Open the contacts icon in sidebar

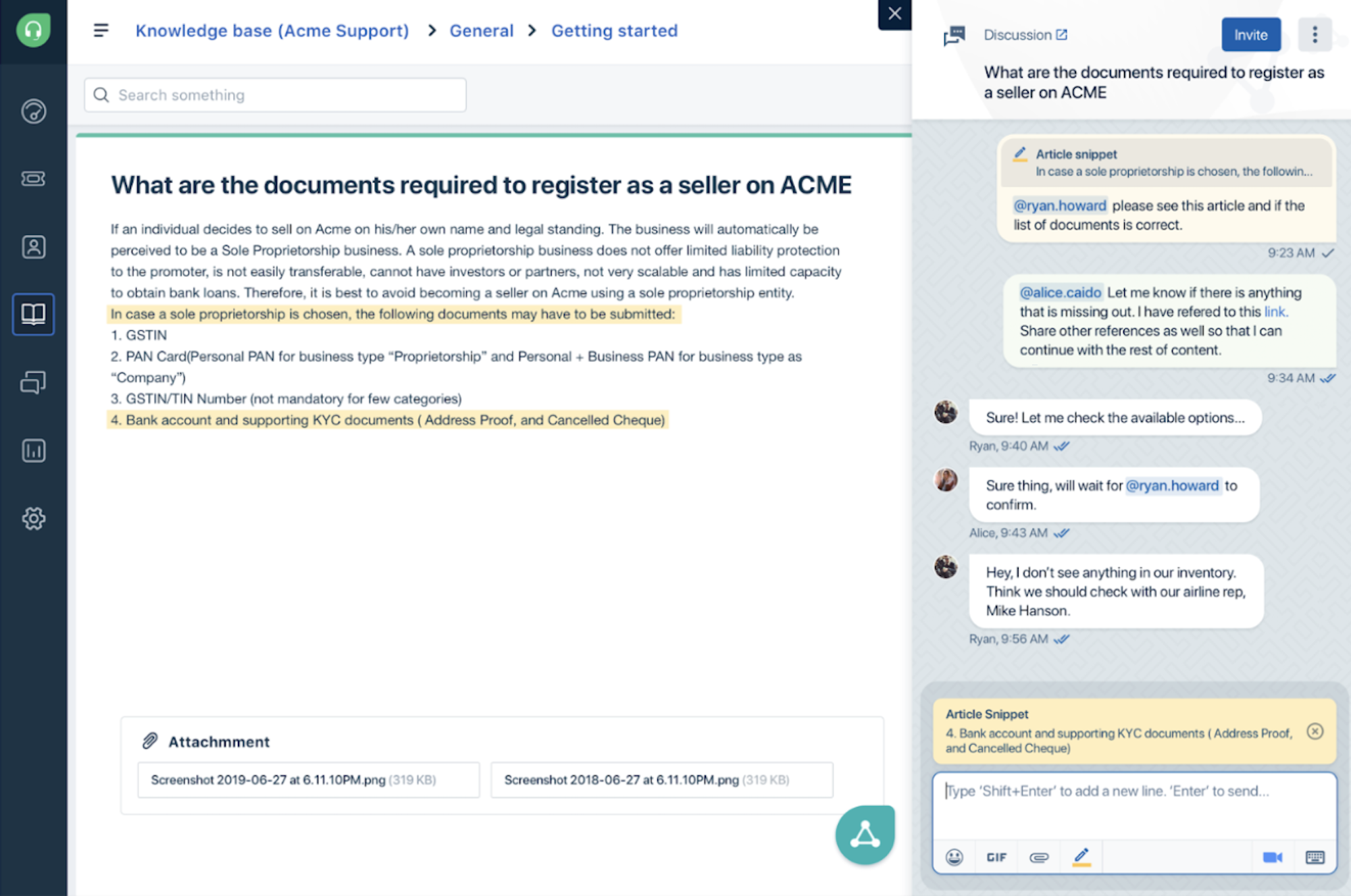click(x=33, y=247)
